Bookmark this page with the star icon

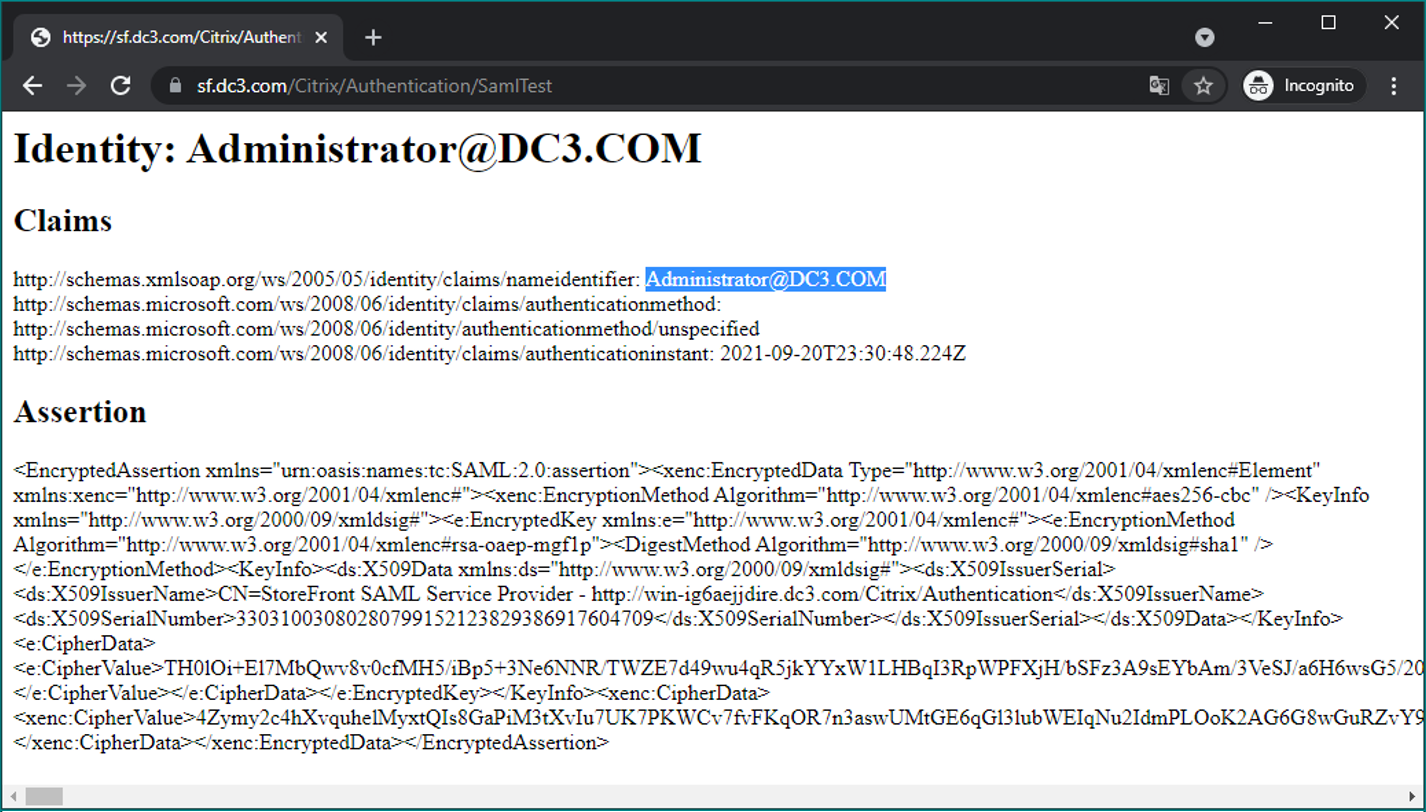point(1203,86)
